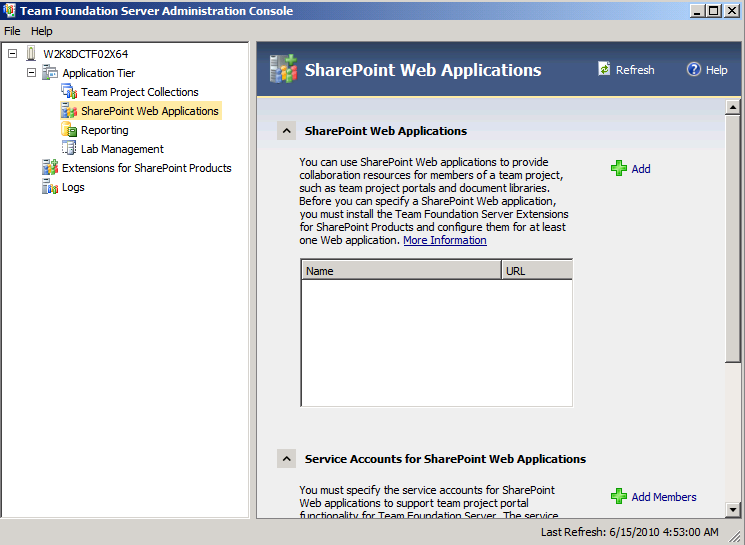Collapse the SharePoint Web Applications section
Image resolution: width=745 pixels, height=545 pixels.
287,131
